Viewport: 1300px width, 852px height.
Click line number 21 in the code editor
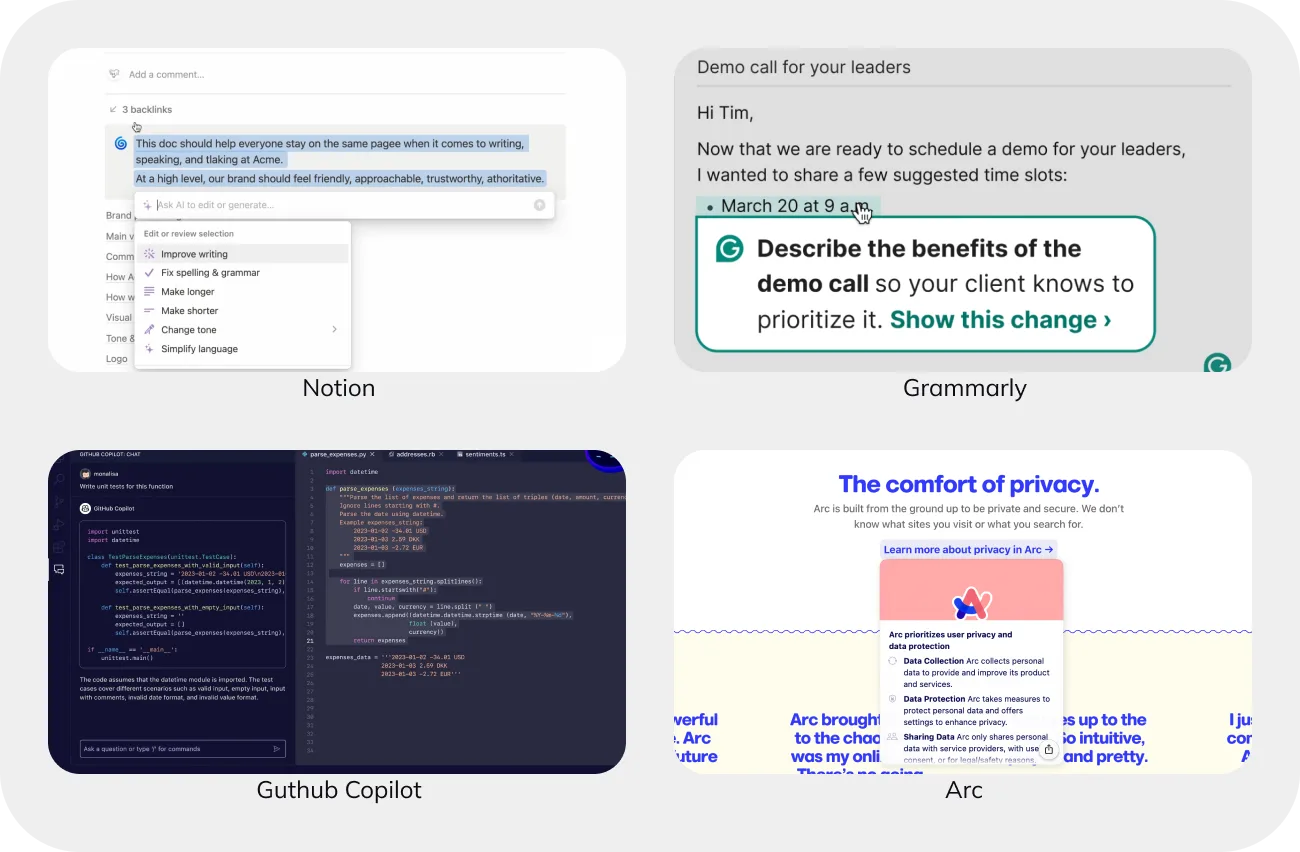click(312, 639)
